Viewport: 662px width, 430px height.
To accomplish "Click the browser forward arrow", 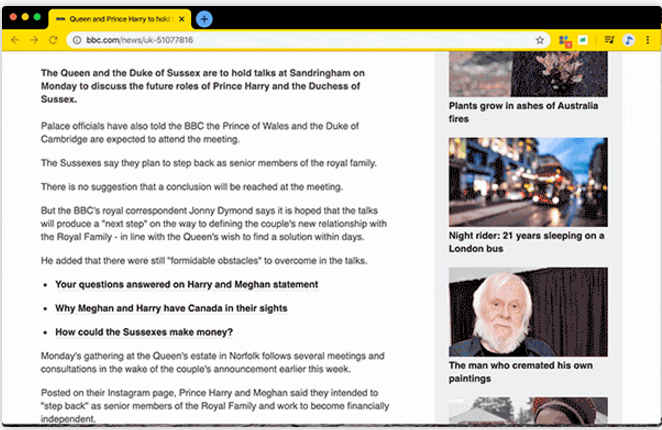I will pos(34,40).
